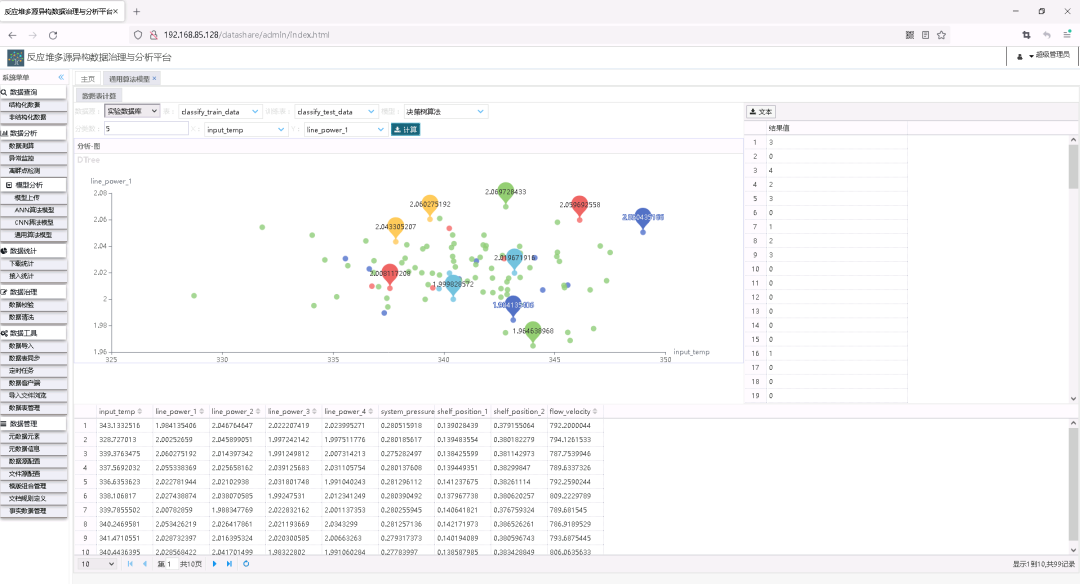This screenshot has height=584, width=1080.
Task: Click the 文本 export button
Action: (x=761, y=112)
